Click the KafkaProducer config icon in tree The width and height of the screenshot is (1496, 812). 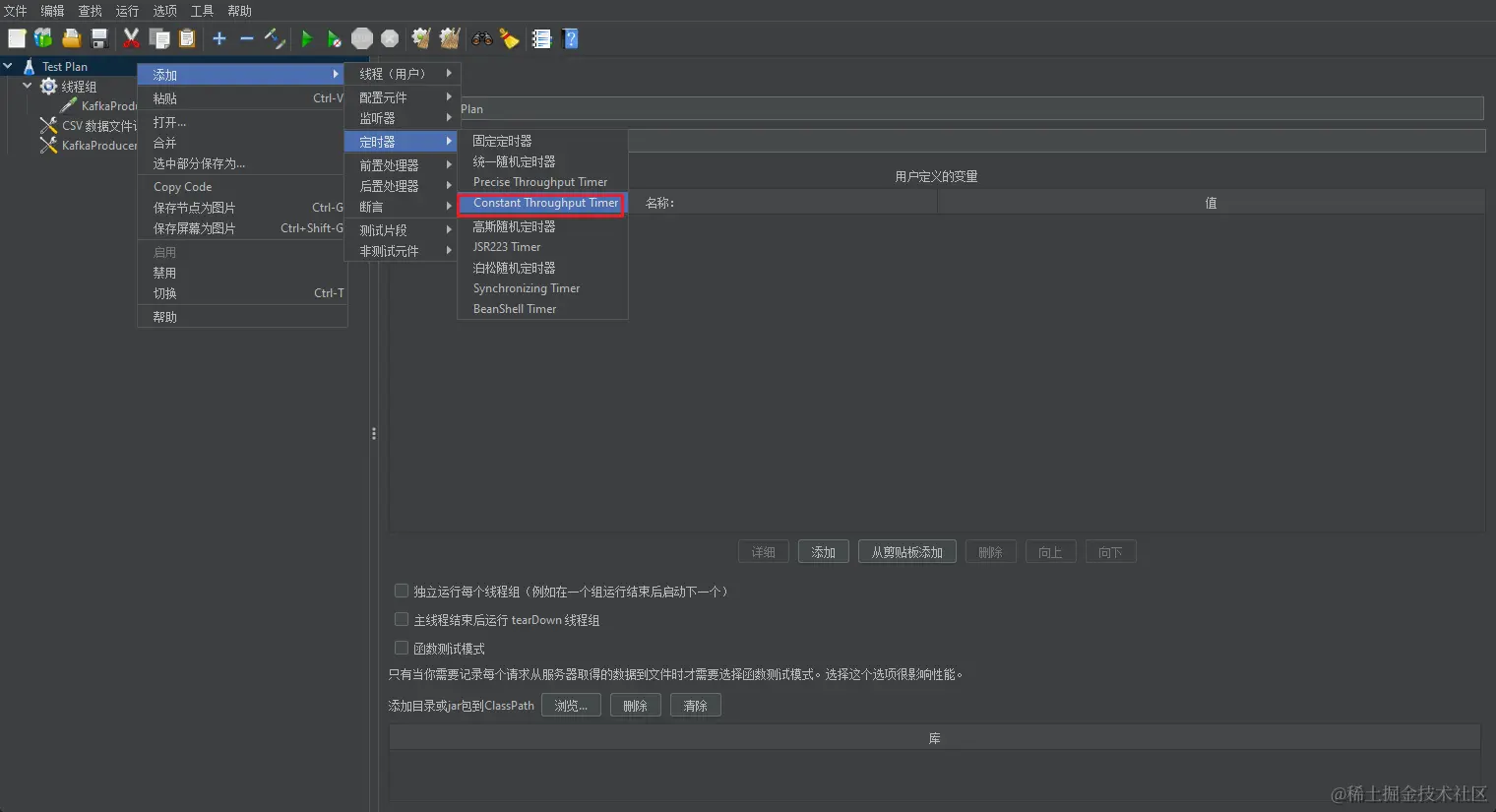point(48,145)
